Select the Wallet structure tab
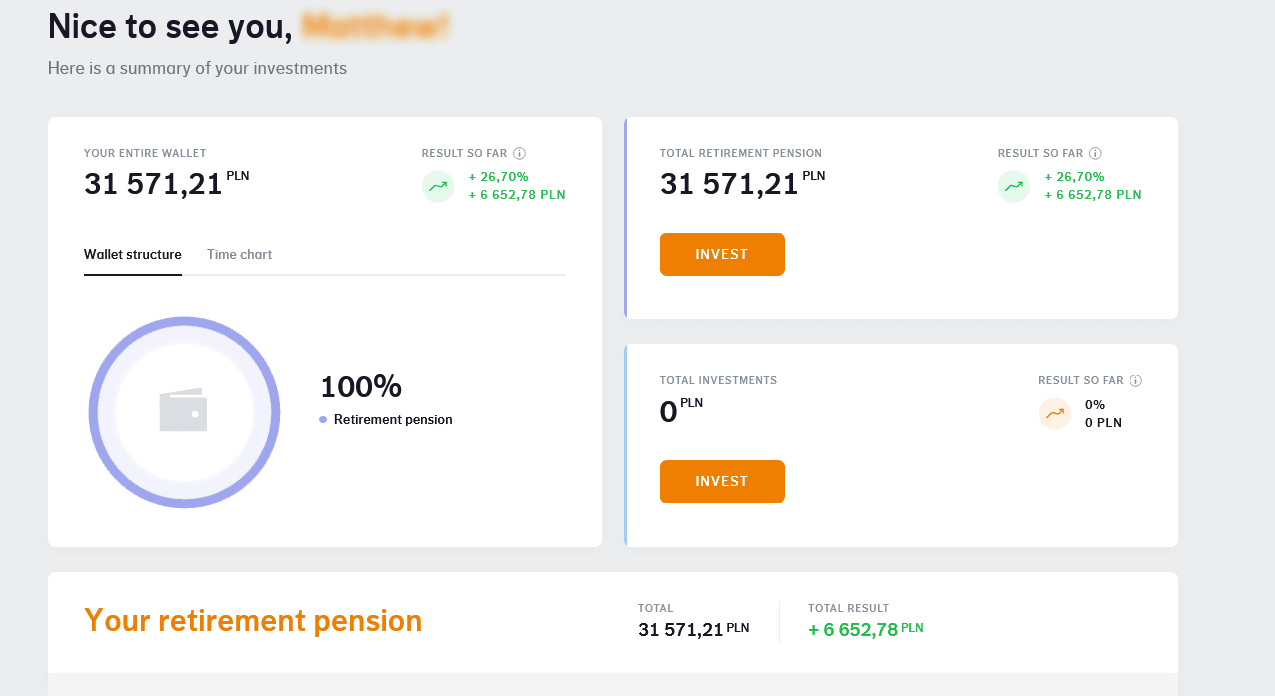Viewport: 1275px width, 696px height. click(132, 255)
